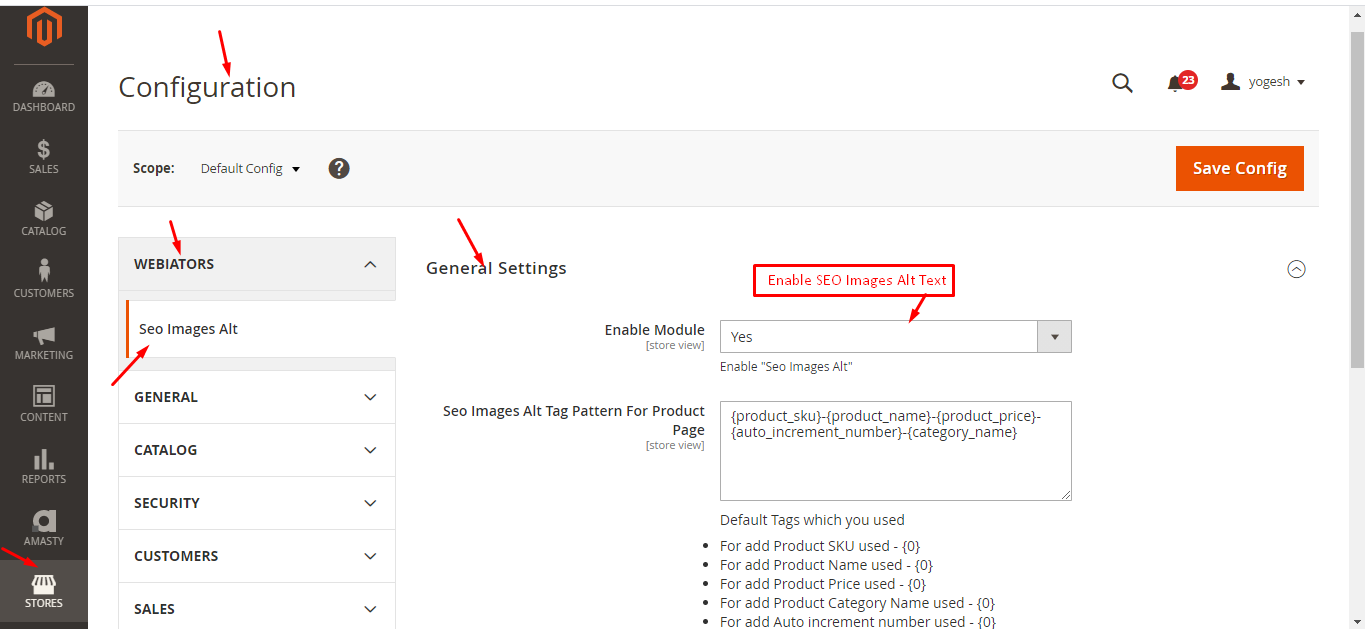Click the search magnifier icon

(x=1122, y=83)
